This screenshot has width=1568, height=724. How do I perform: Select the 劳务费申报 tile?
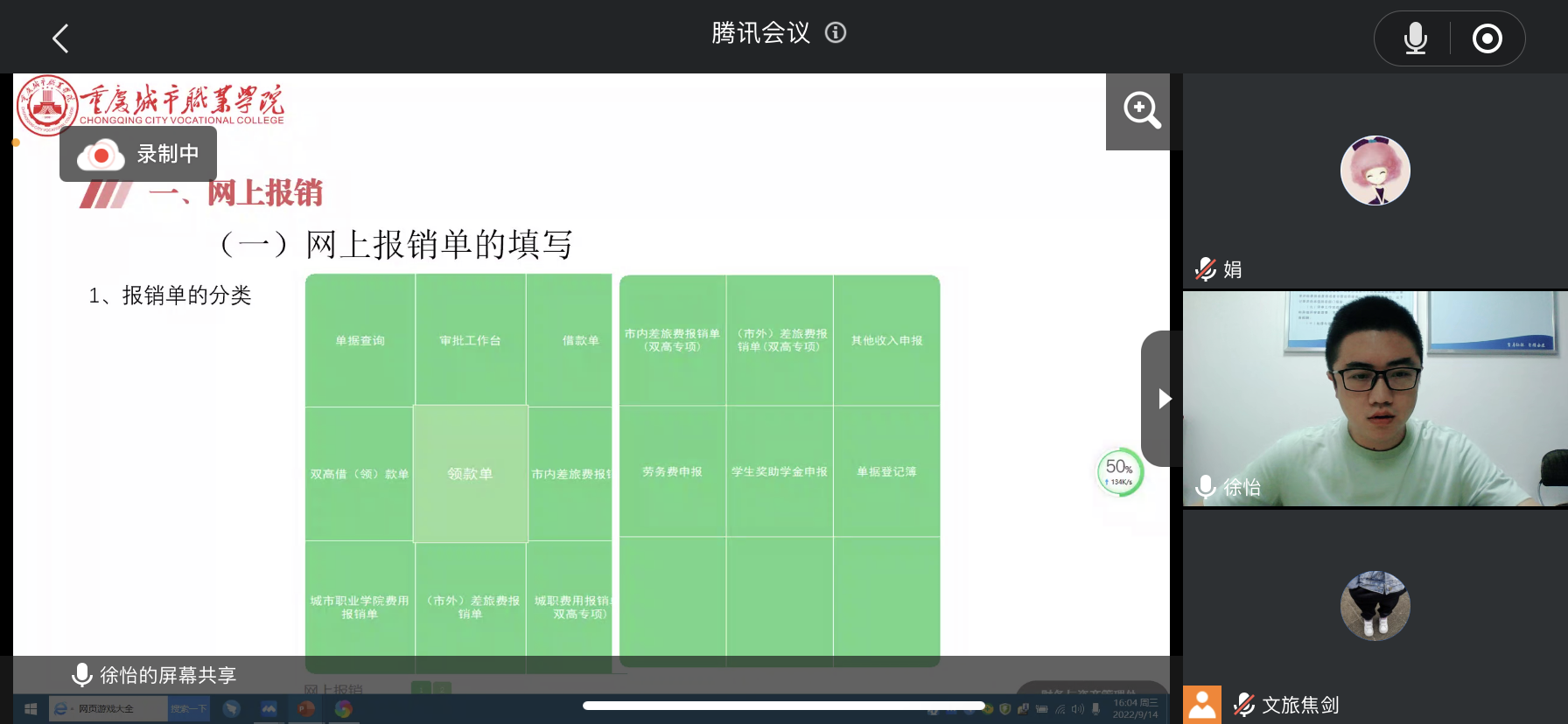point(672,472)
